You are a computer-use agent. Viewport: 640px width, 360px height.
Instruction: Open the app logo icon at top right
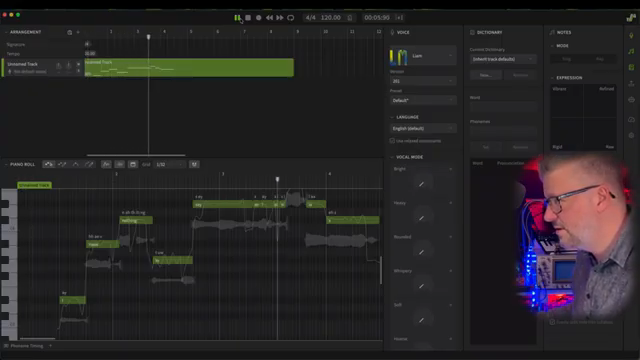(x=631, y=18)
